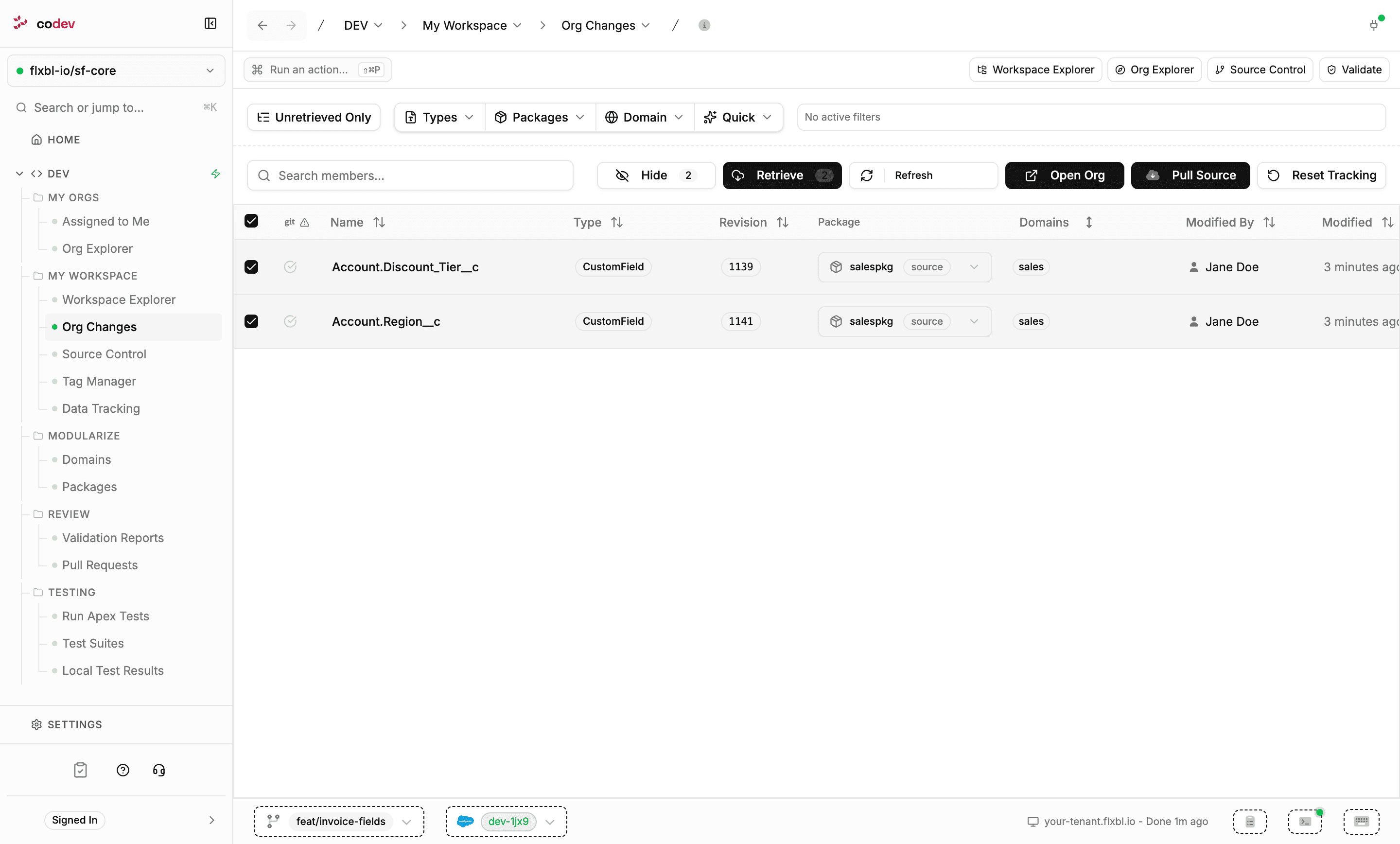The width and height of the screenshot is (1400, 844).
Task: Open Org Explorer from top toolbar
Action: (x=1155, y=70)
